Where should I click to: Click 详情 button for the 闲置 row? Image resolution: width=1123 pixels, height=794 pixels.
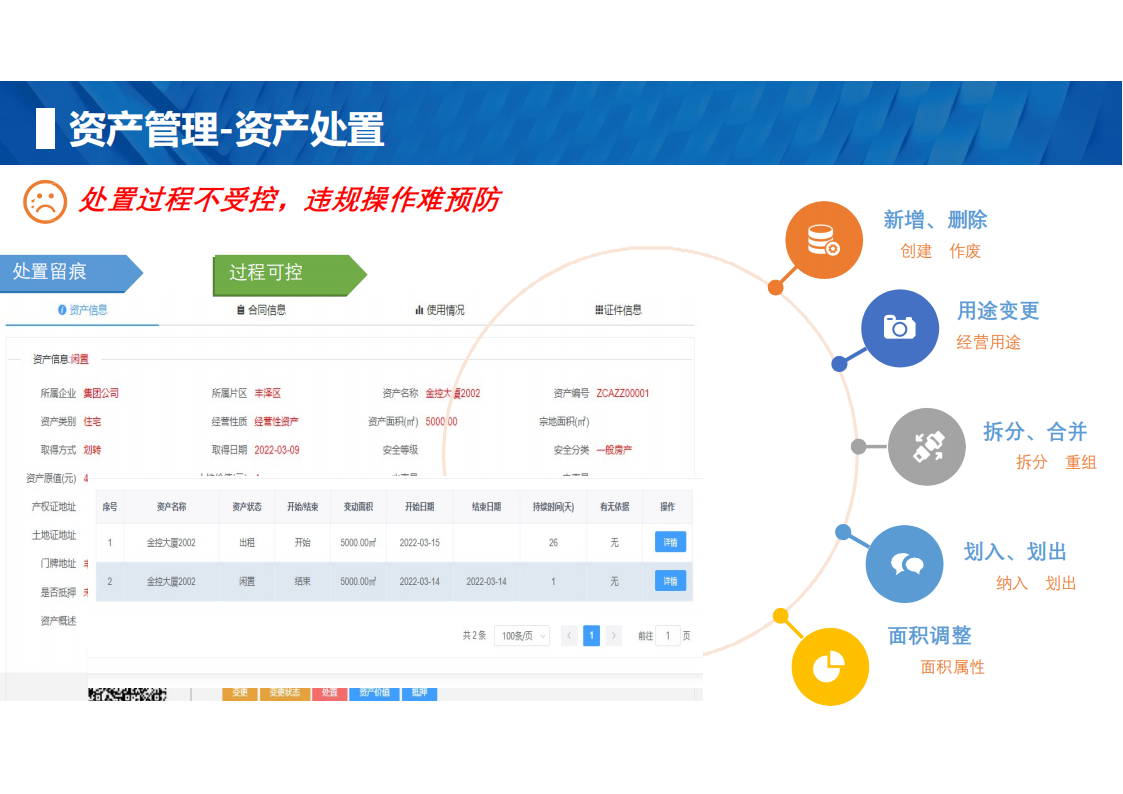(670, 581)
